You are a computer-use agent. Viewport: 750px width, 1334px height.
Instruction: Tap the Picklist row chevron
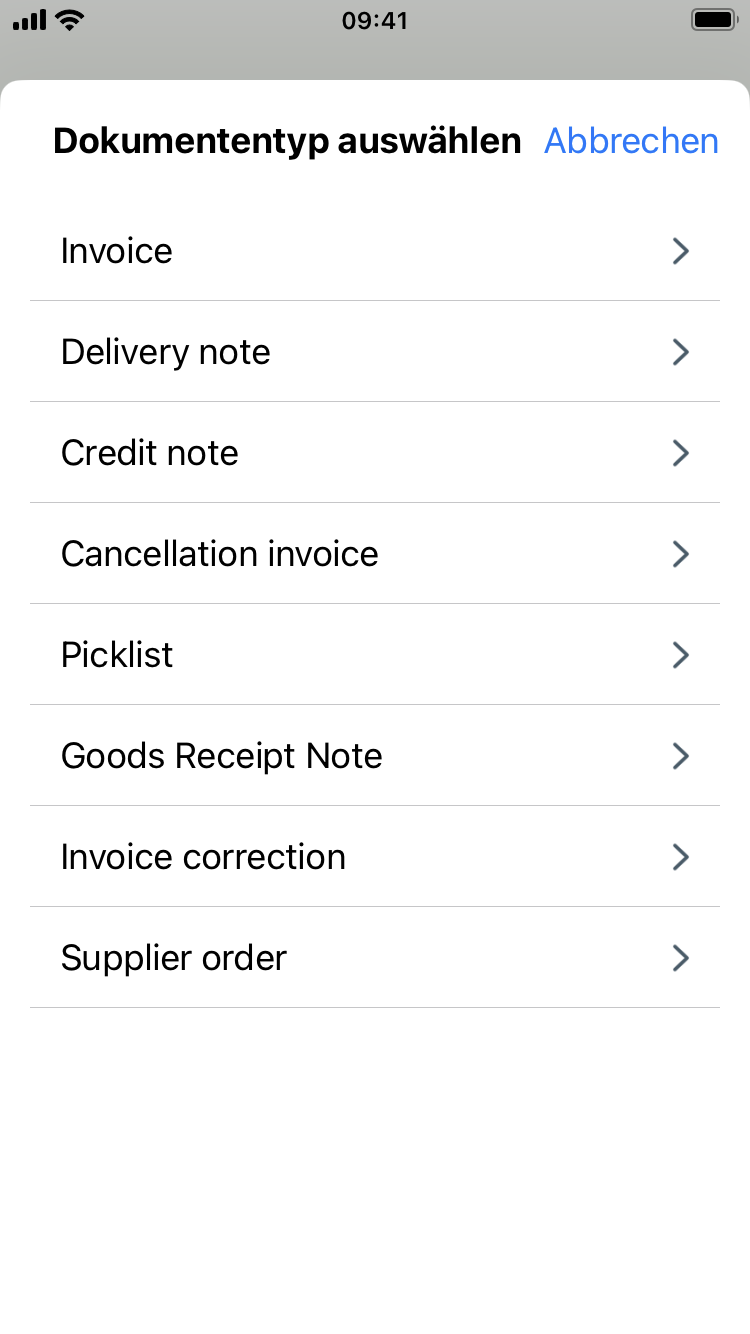pyautogui.click(x=681, y=655)
